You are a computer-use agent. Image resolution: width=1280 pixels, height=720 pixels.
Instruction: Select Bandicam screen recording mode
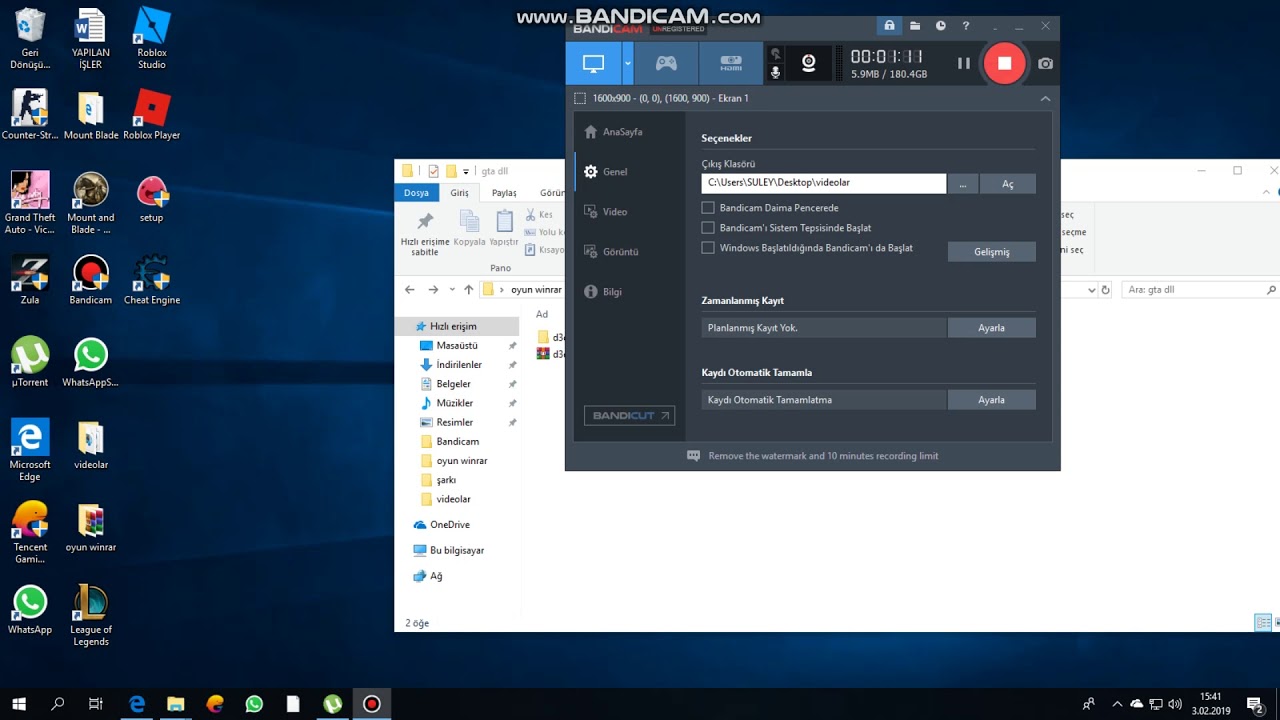click(x=593, y=63)
